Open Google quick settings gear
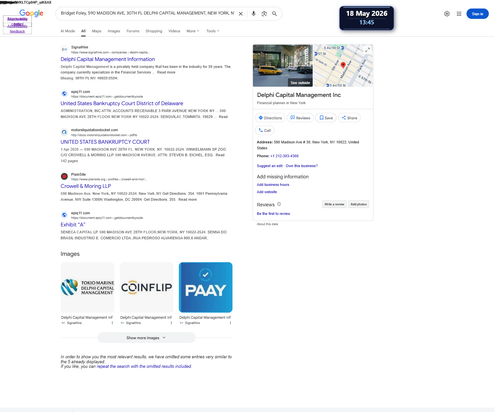Viewport: 500px width, 412px height. pos(447,14)
